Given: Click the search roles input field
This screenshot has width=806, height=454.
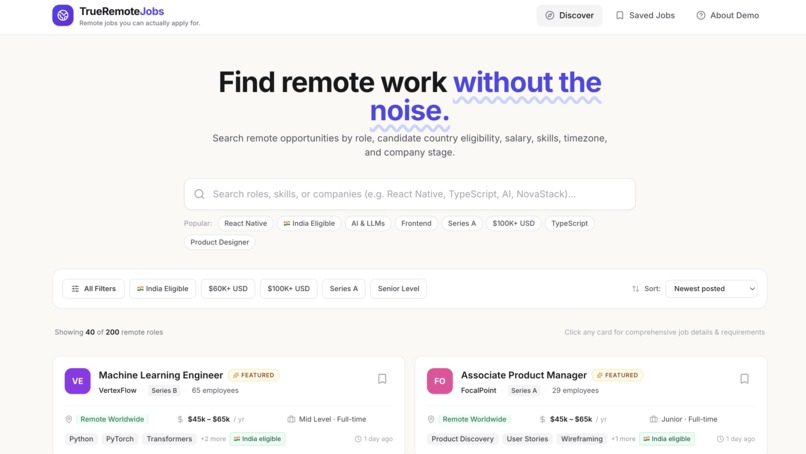Looking at the screenshot, I should click(x=410, y=194).
